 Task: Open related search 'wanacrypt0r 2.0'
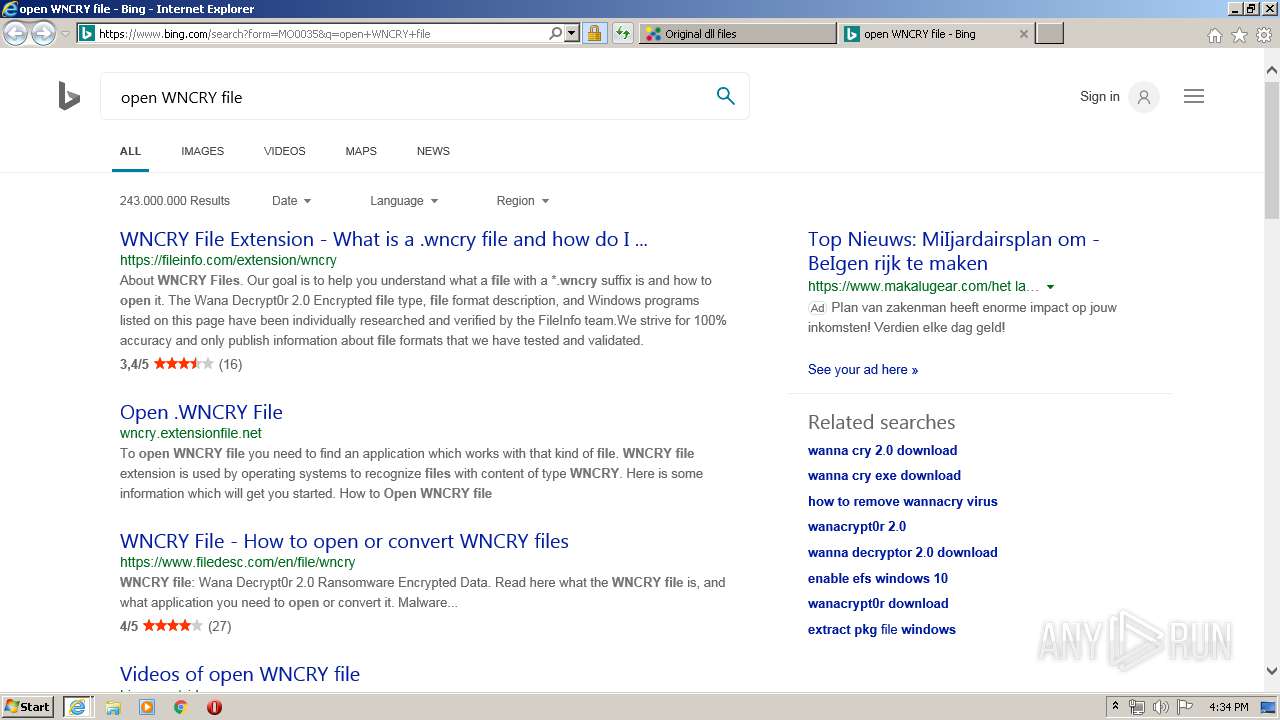(x=857, y=526)
